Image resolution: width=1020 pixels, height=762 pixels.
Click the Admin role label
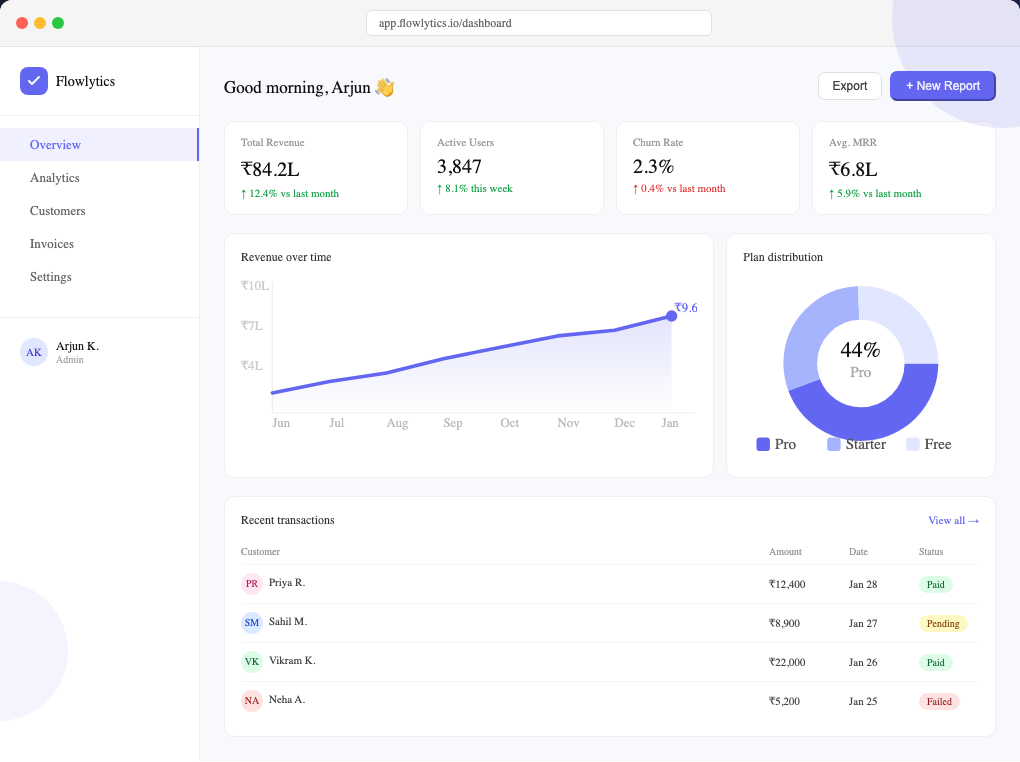[x=70, y=360]
